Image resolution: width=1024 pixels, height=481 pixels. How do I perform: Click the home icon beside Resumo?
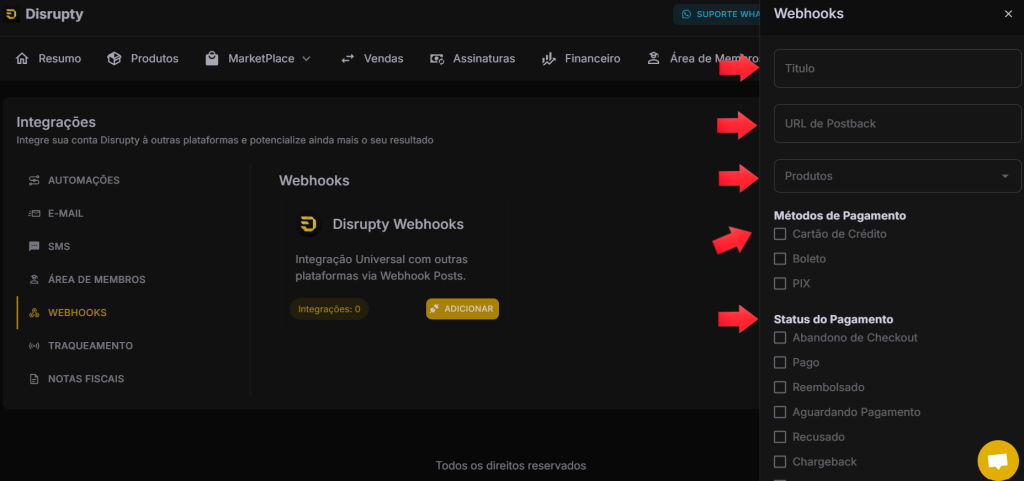(22, 59)
